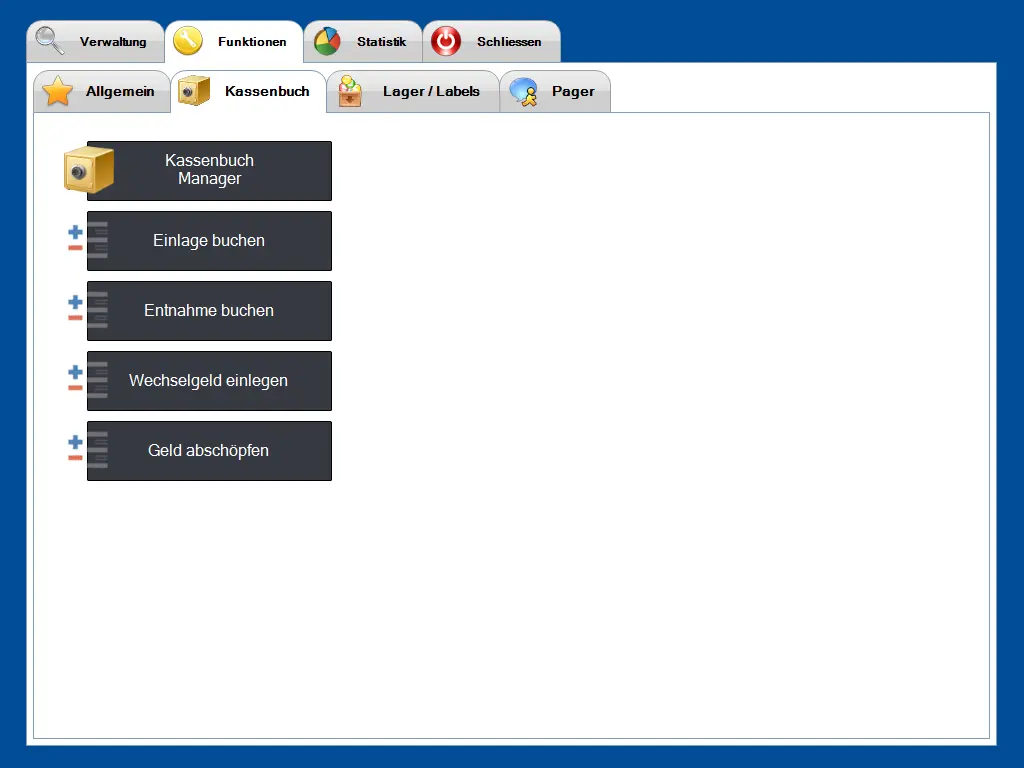This screenshot has height=768, width=1024.
Task: Click Wechselgeld einlegen
Action: point(209,380)
